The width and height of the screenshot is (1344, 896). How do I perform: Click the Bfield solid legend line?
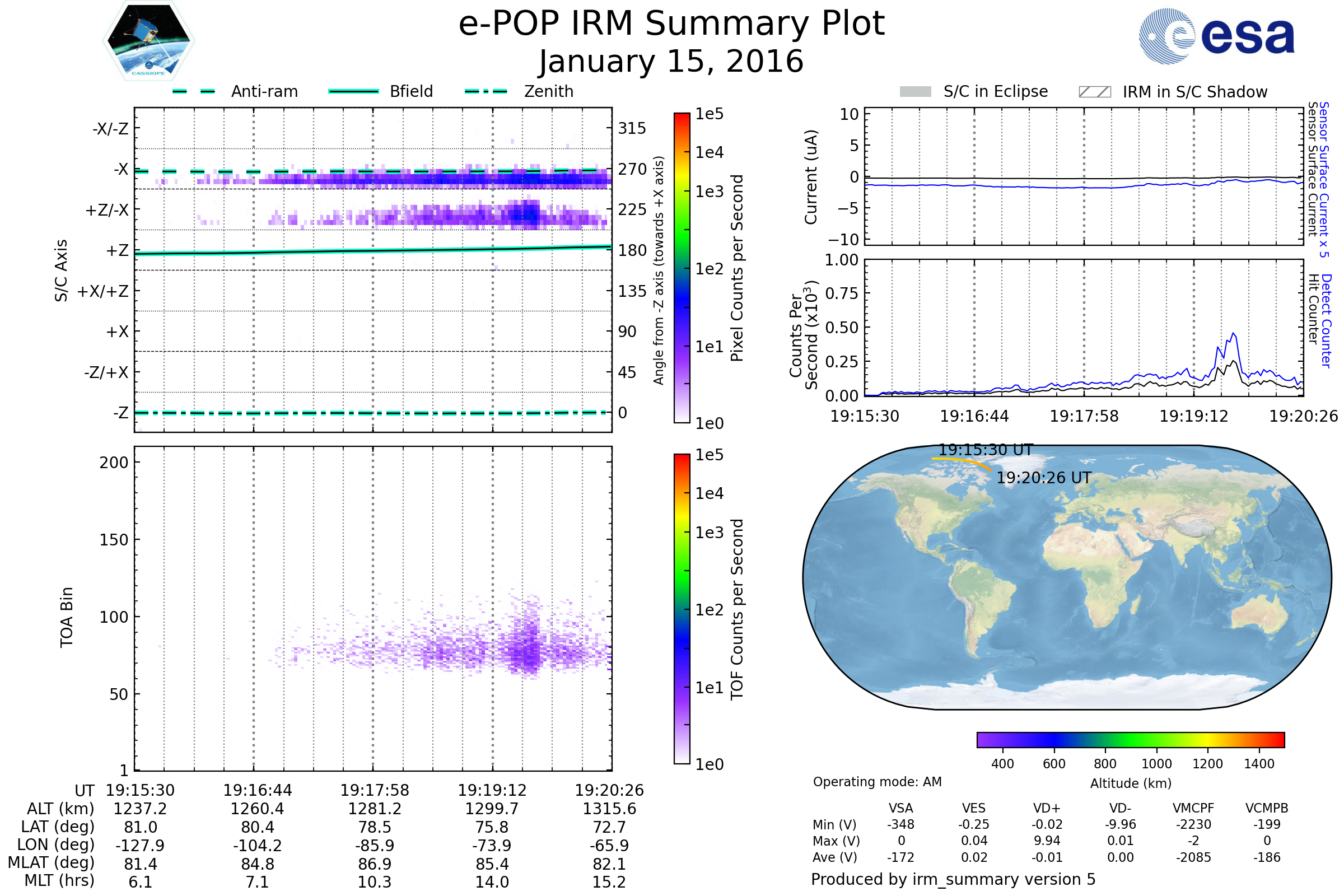pyautogui.click(x=353, y=91)
